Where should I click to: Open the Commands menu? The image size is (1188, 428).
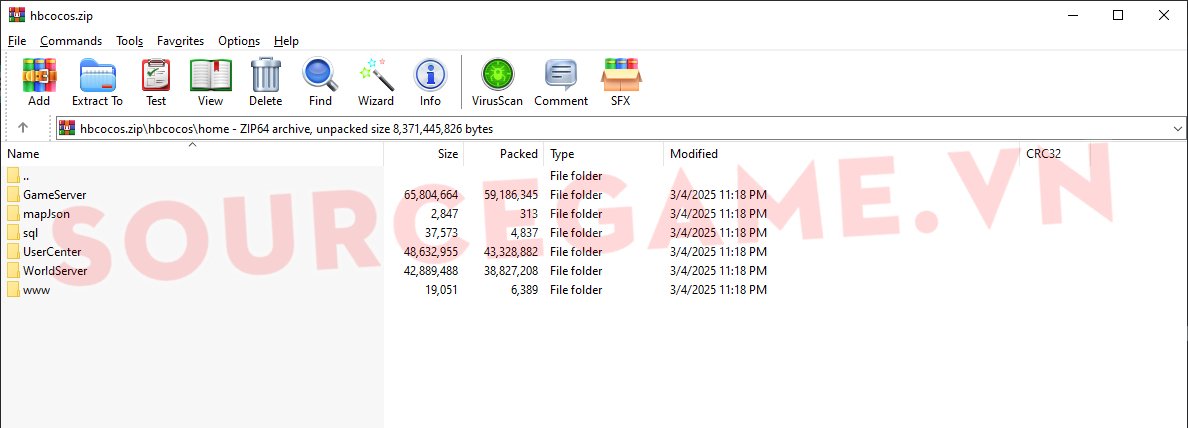pos(71,41)
